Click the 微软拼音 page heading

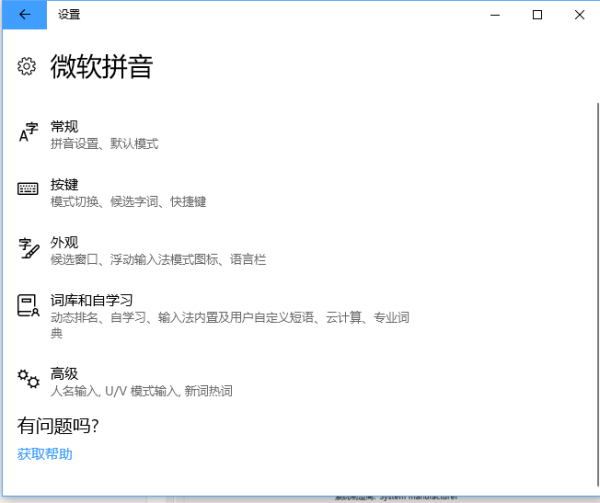[x=102, y=67]
